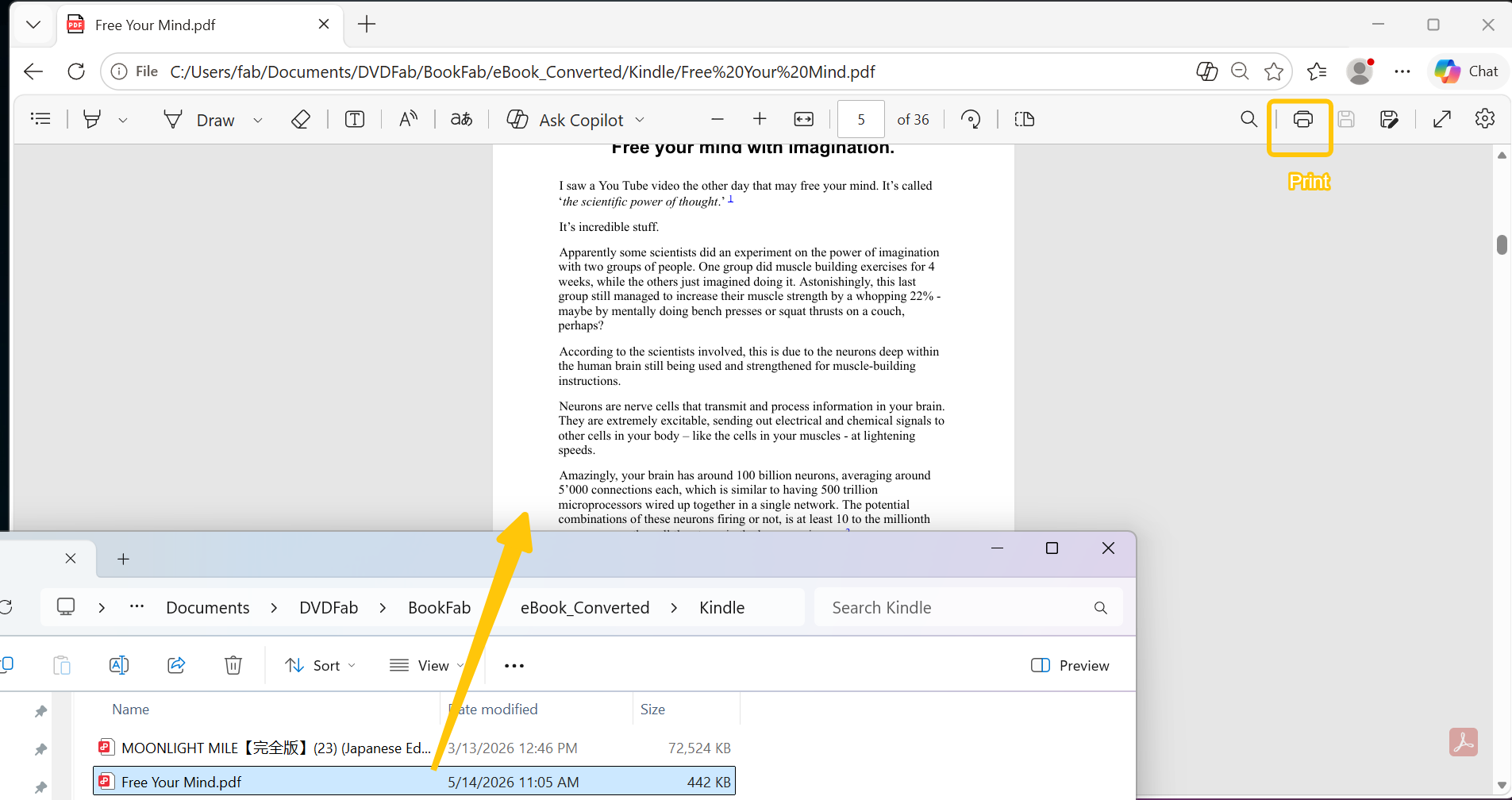The image size is (1512, 800).
Task: Click the page number field showing 5
Action: click(x=861, y=119)
